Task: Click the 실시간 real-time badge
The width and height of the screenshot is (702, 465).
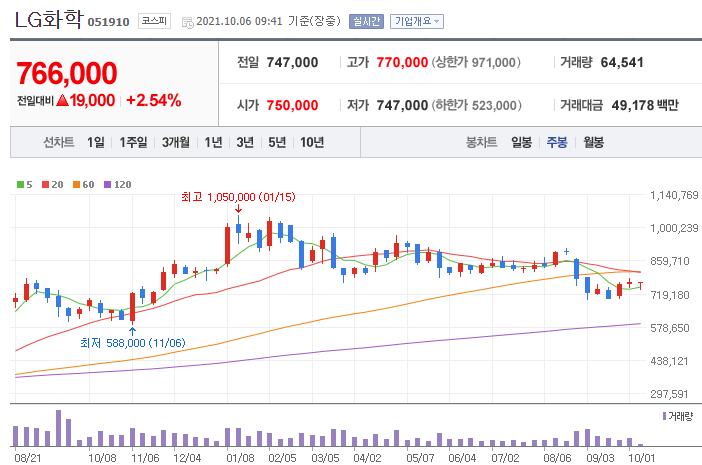Action: 366,21
